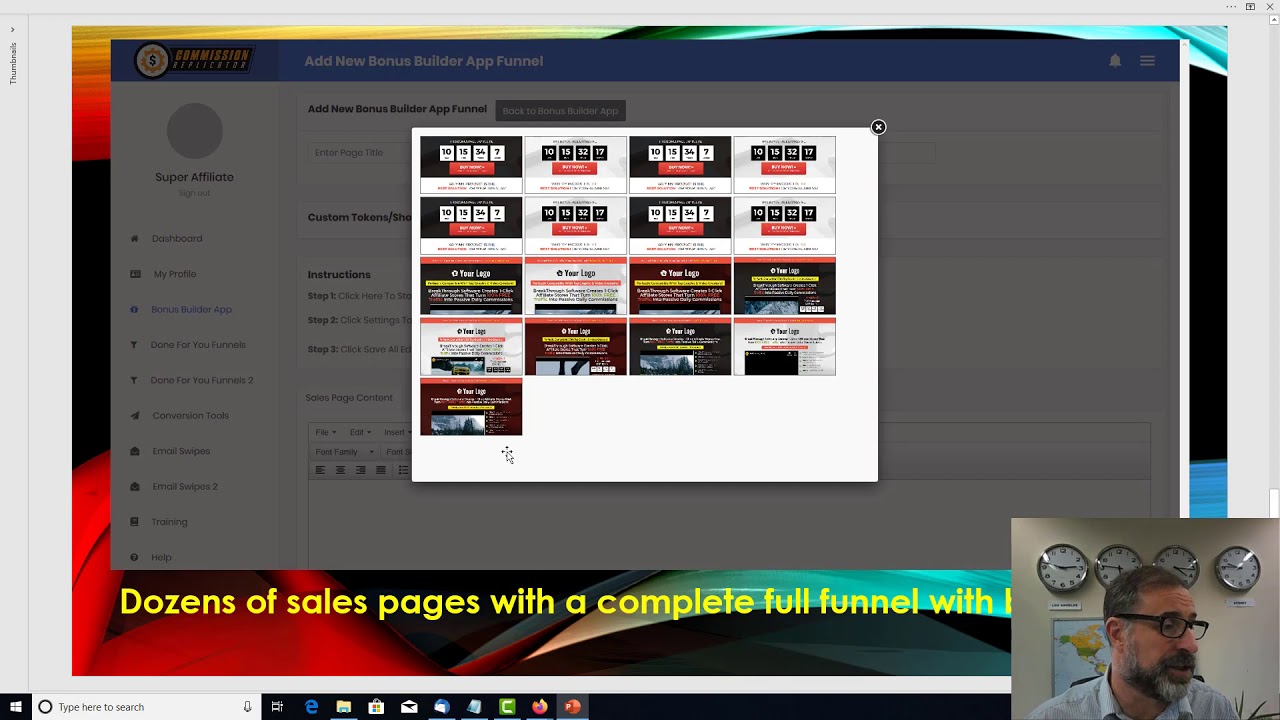
Task: Click the Done For You Funnels 2 funnel icon
Action: pos(134,380)
